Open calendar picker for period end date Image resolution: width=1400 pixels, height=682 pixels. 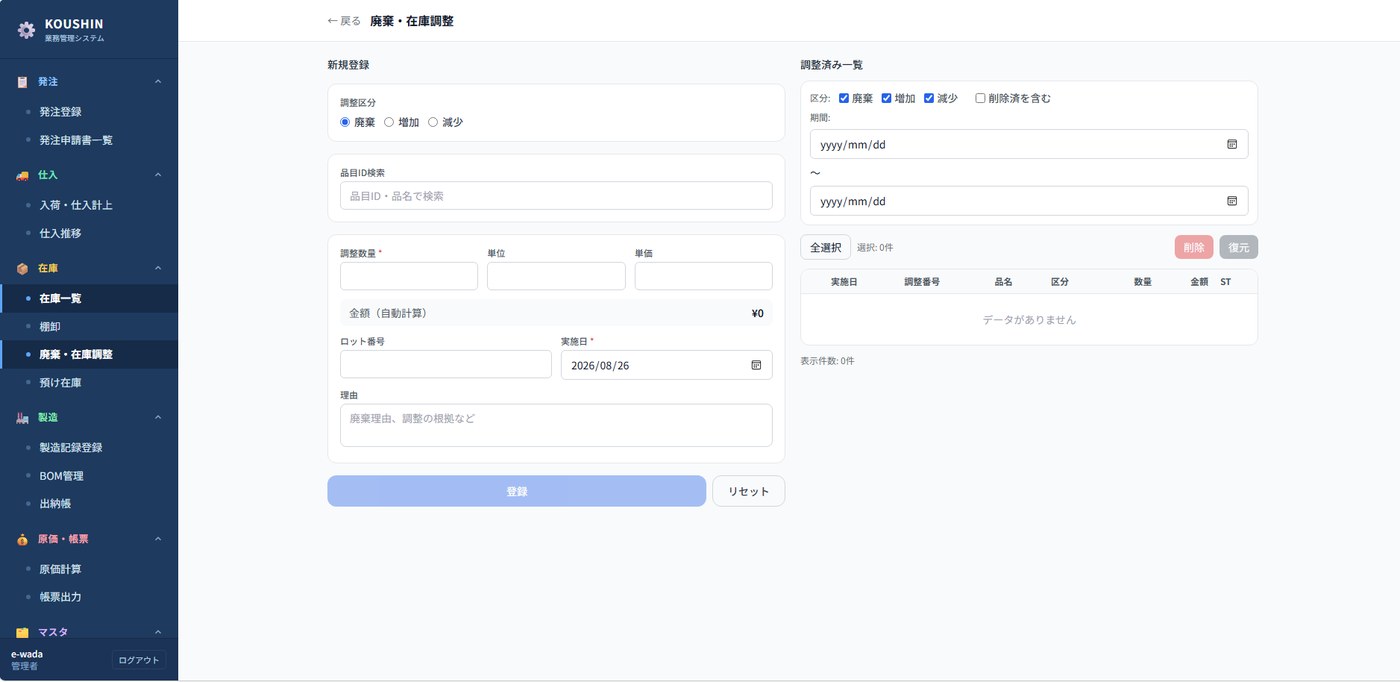[x=1232, y=201]
